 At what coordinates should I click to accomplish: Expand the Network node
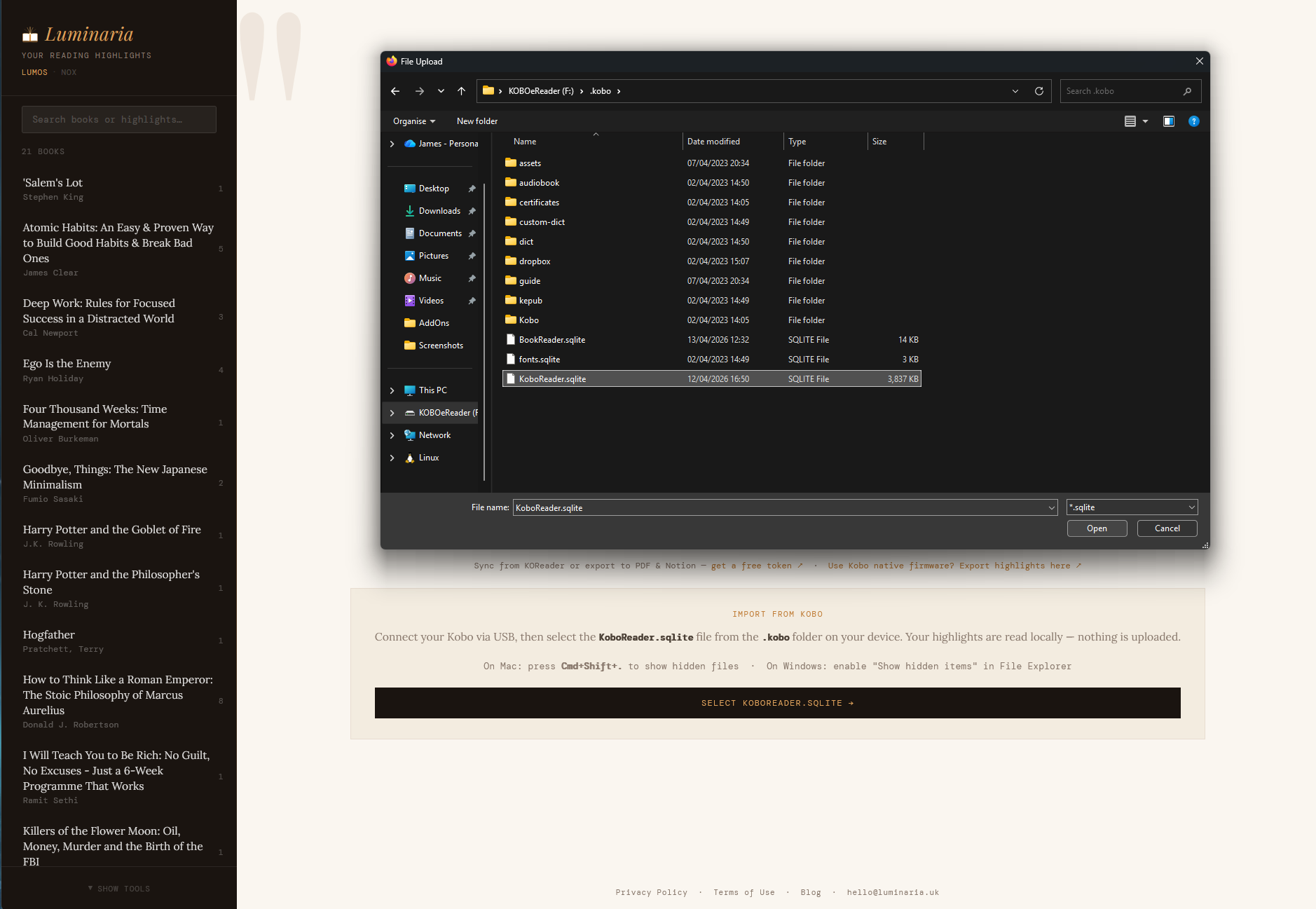(x=392, y=435)
